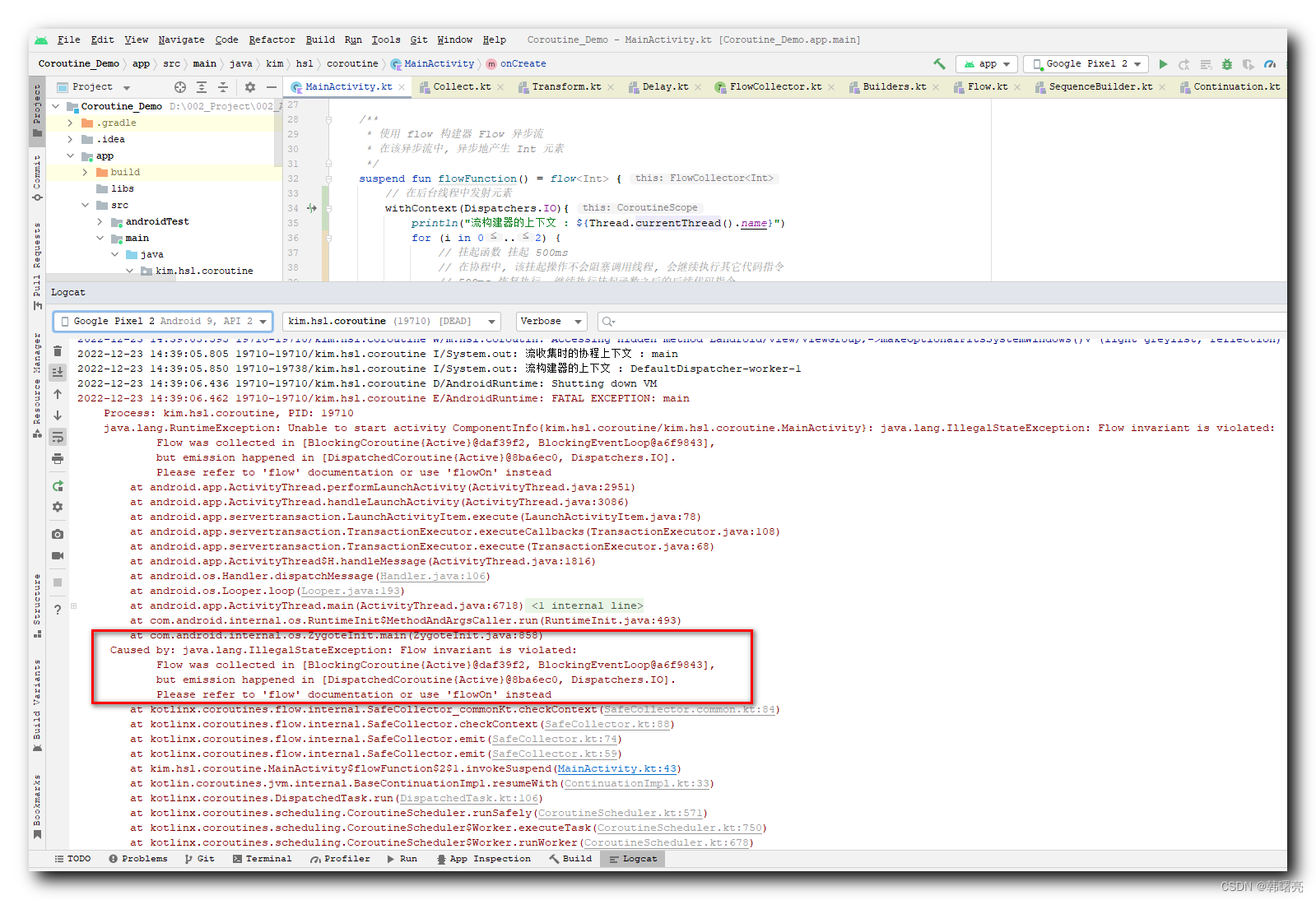Start debugging with the green bug icon
Viewport: 1316px width, 900px height.
click(x=1227, y=64)
